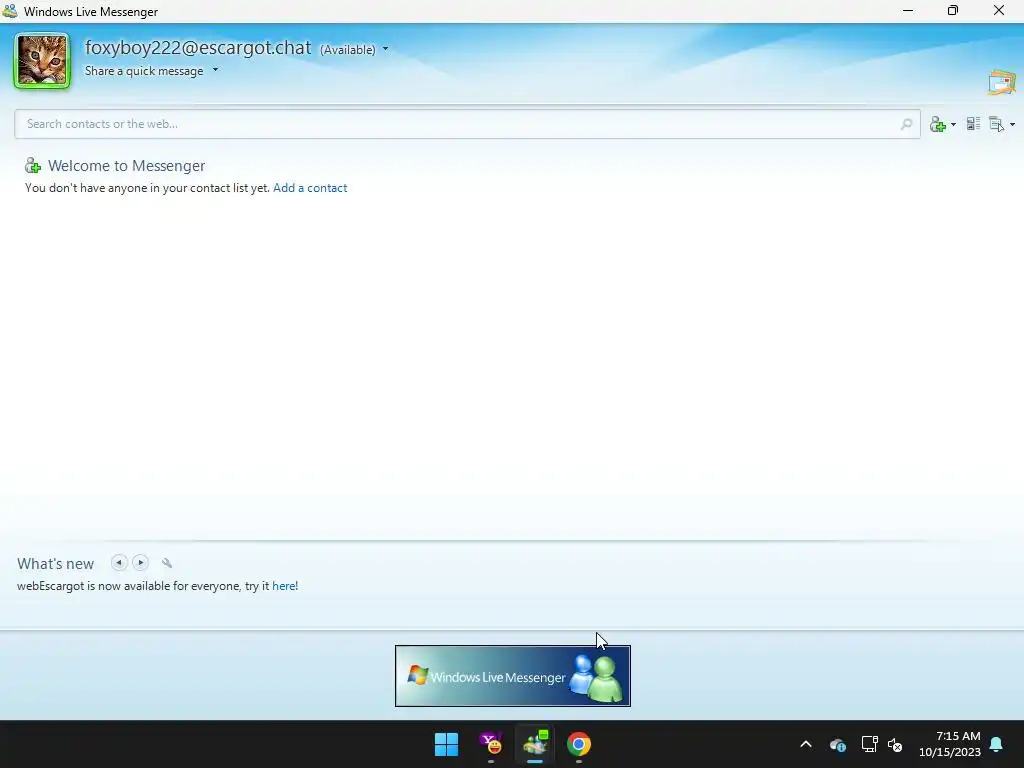
Task: Expand the add contact dropdown arrow
Action: (x=953, y=124)
